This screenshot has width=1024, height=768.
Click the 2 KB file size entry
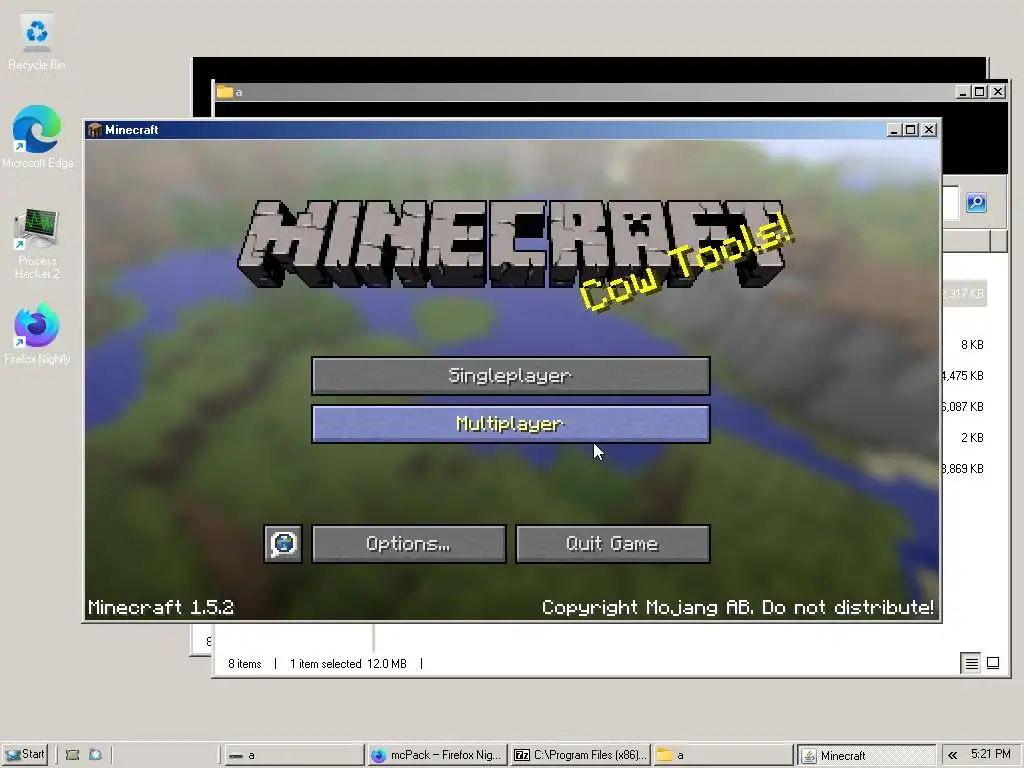pos(972,438)
